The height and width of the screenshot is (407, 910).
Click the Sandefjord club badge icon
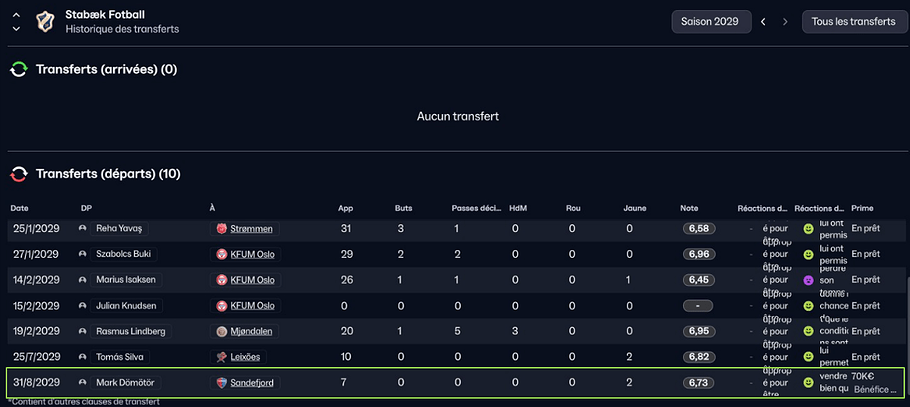pyautogui.click(x=221, y=383)
